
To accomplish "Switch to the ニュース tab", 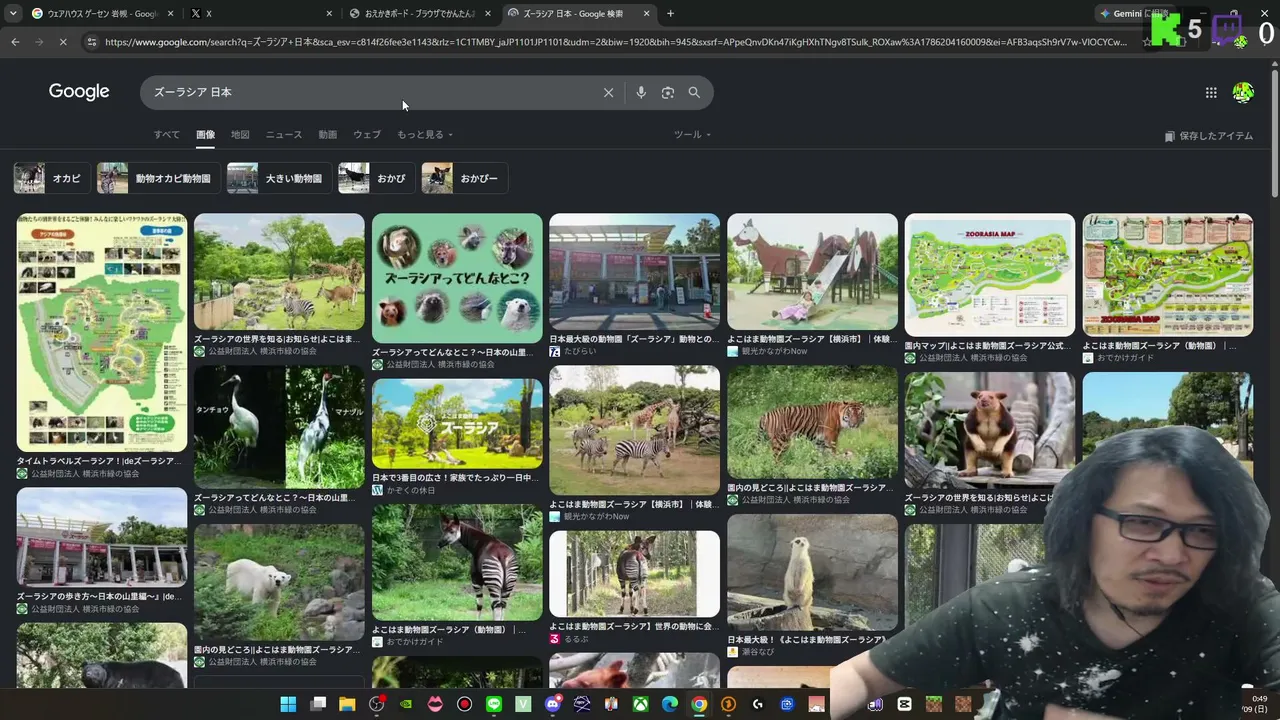I will coord(284,135).
